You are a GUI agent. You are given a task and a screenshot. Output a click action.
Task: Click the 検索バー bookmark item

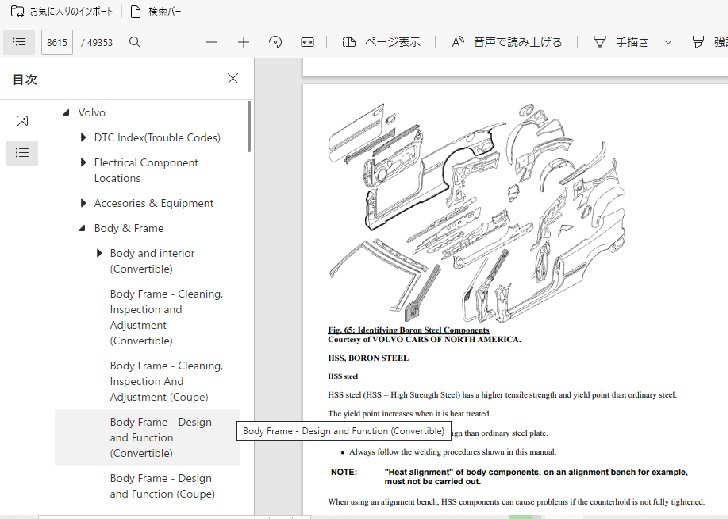[x=156, y=12]
